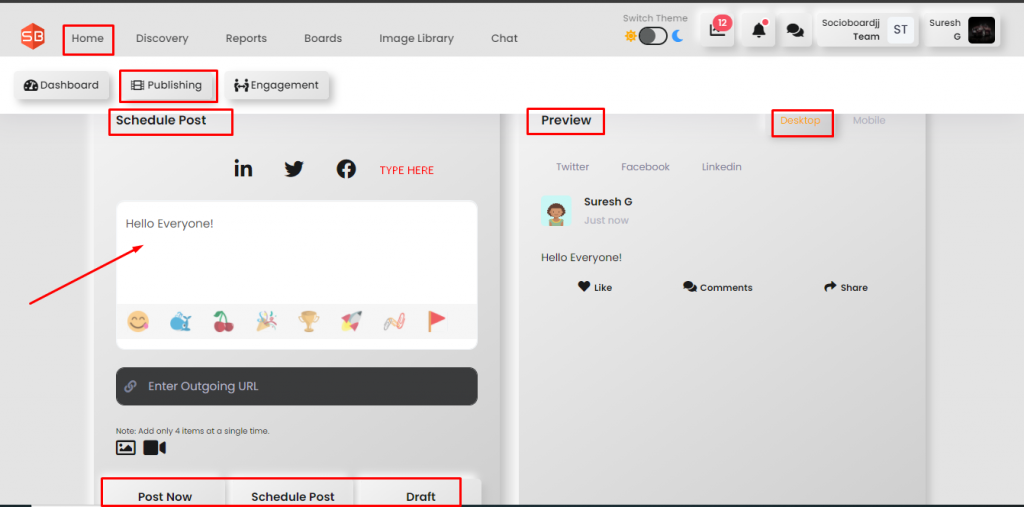The height and width of the screenshot is (507, 1024).
Task: Go to the Publishing section
Action: [x=167, y=85]
